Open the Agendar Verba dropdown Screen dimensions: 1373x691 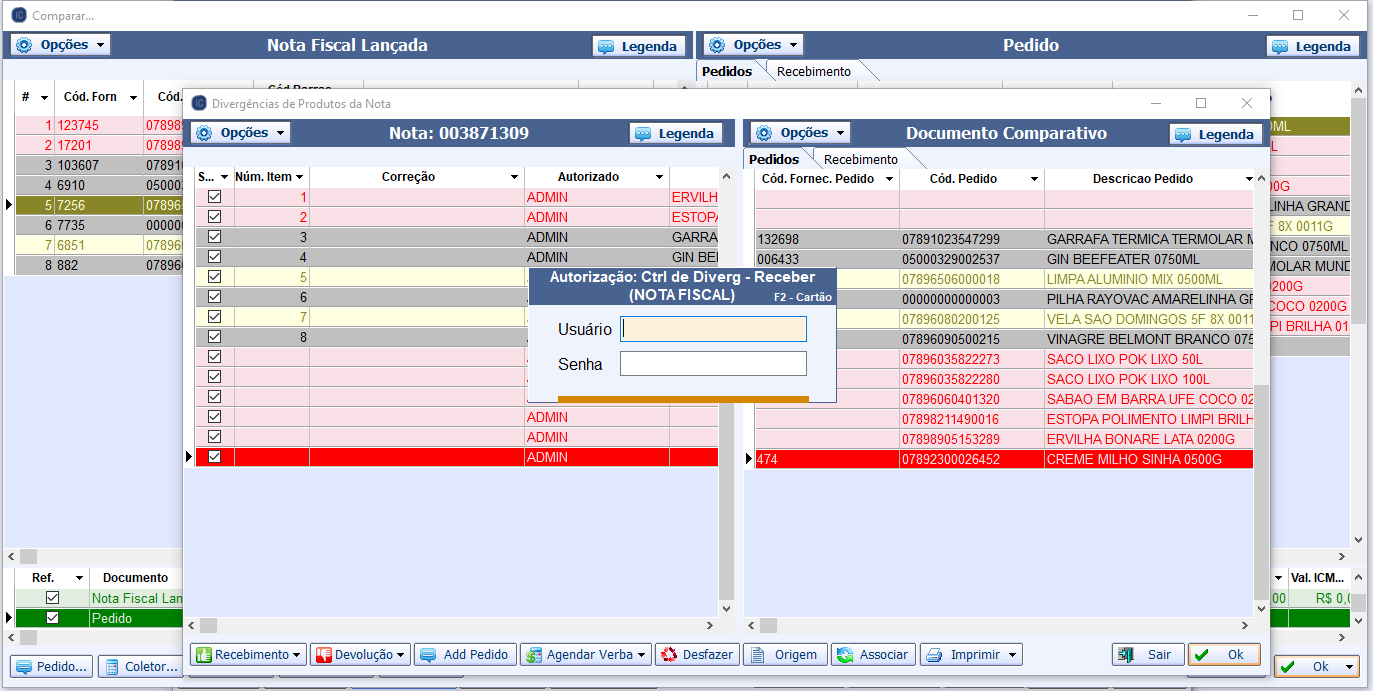pos(585,655)
